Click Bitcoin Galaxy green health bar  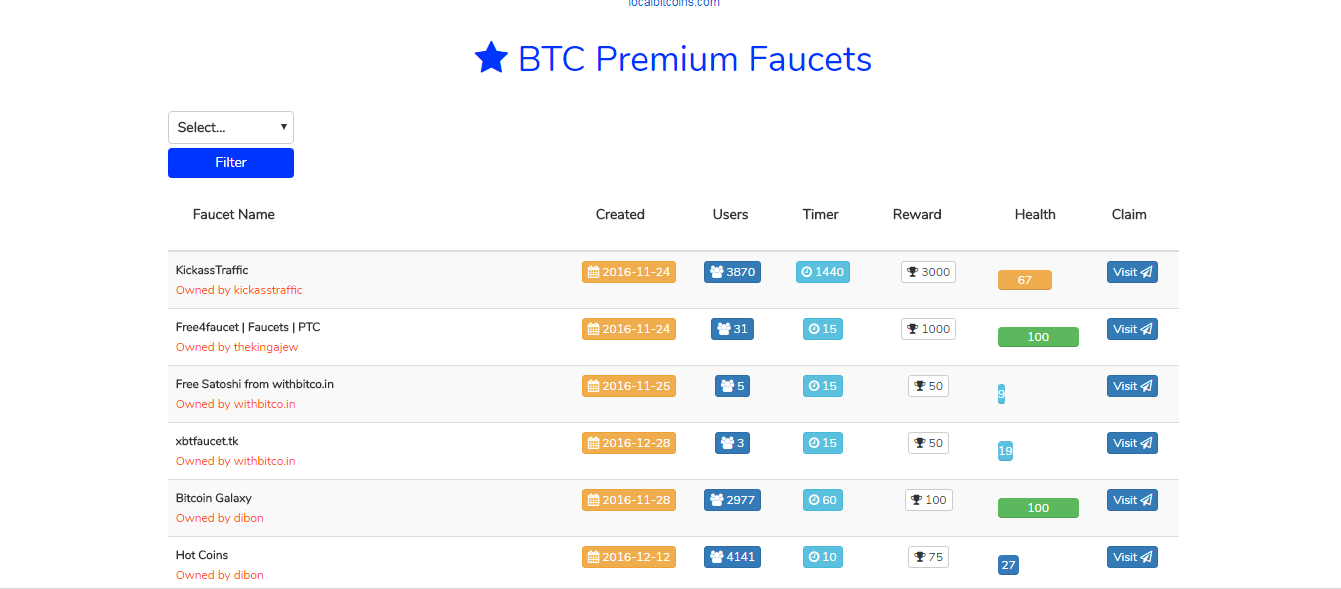[1038, 508]
